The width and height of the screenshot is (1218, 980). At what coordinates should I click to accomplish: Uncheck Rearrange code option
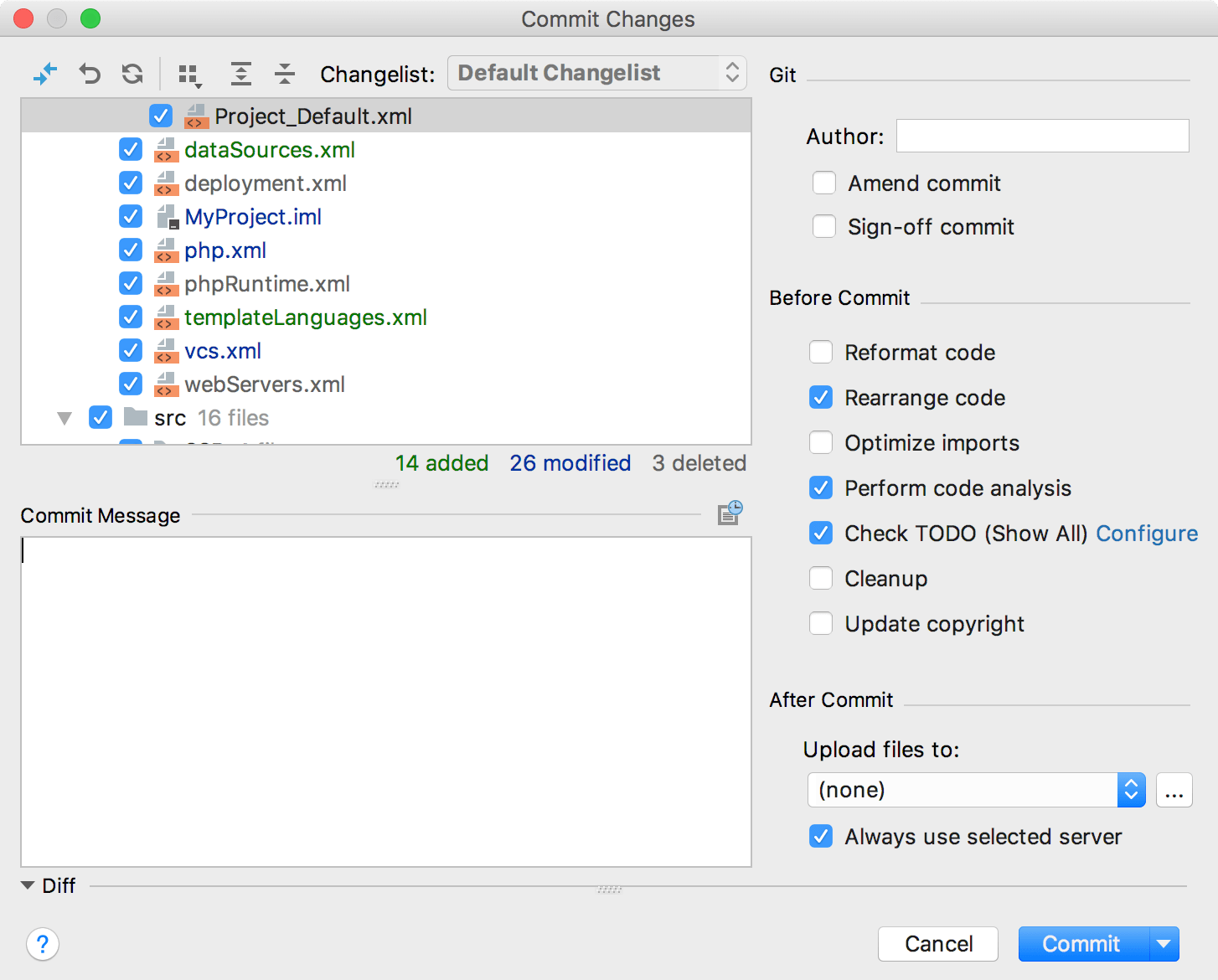[x=821, y=397]
